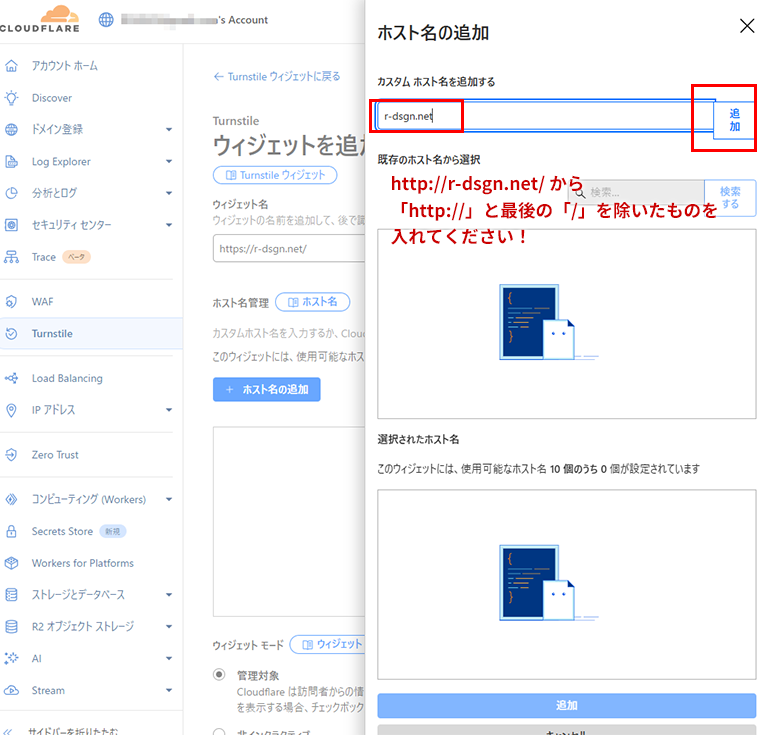
Task: Expand the IP アドレス menu arrow
Action: pyautogui.click(x=169, y=410)
